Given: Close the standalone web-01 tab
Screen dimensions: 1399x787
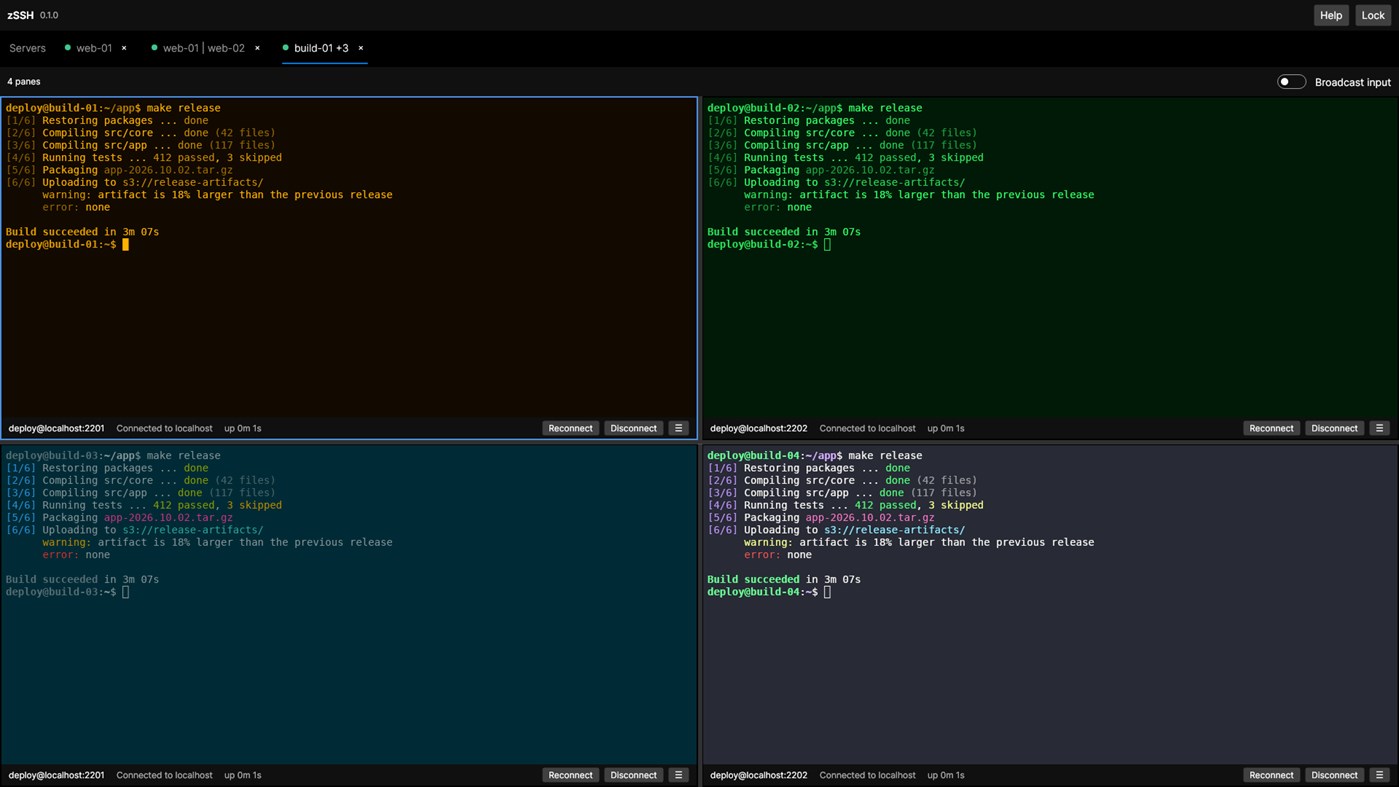Looking at the screenshot, I should click(124, 48).
